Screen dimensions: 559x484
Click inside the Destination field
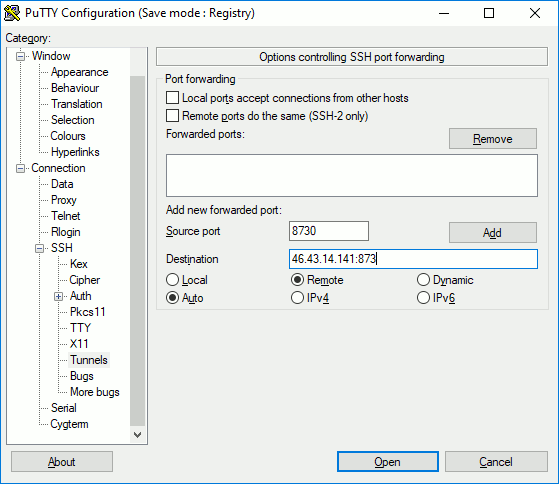413,259
